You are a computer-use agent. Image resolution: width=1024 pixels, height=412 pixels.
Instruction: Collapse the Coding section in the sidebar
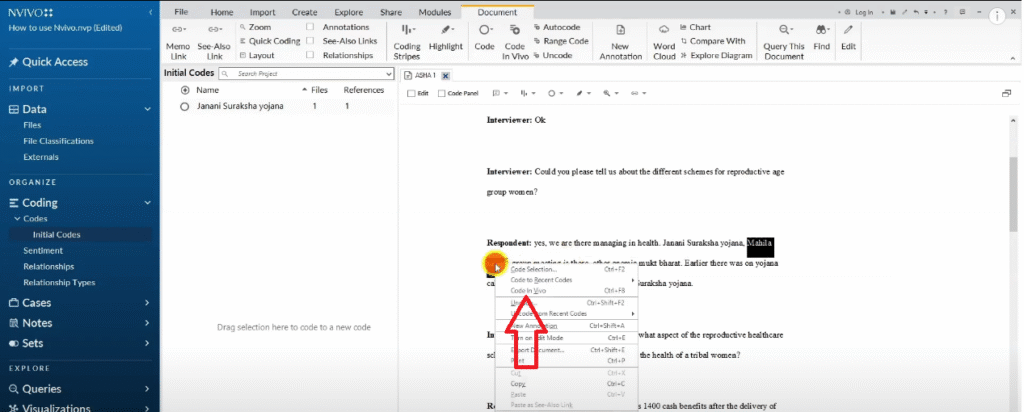(x=148, y=203)
